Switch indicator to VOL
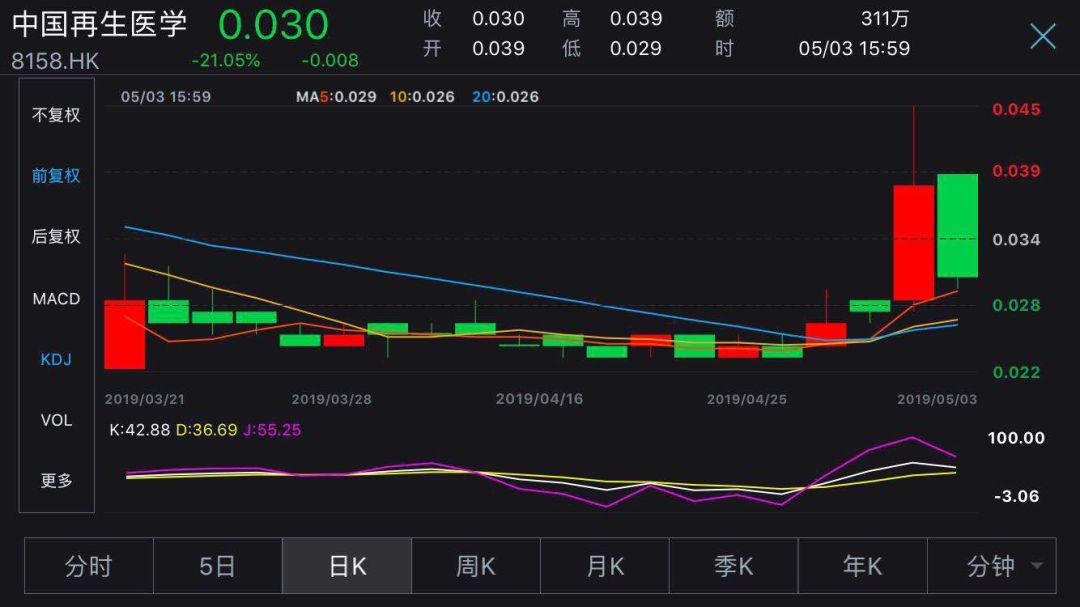Viewport: 1080px width, 607px height. pos(56,420)
